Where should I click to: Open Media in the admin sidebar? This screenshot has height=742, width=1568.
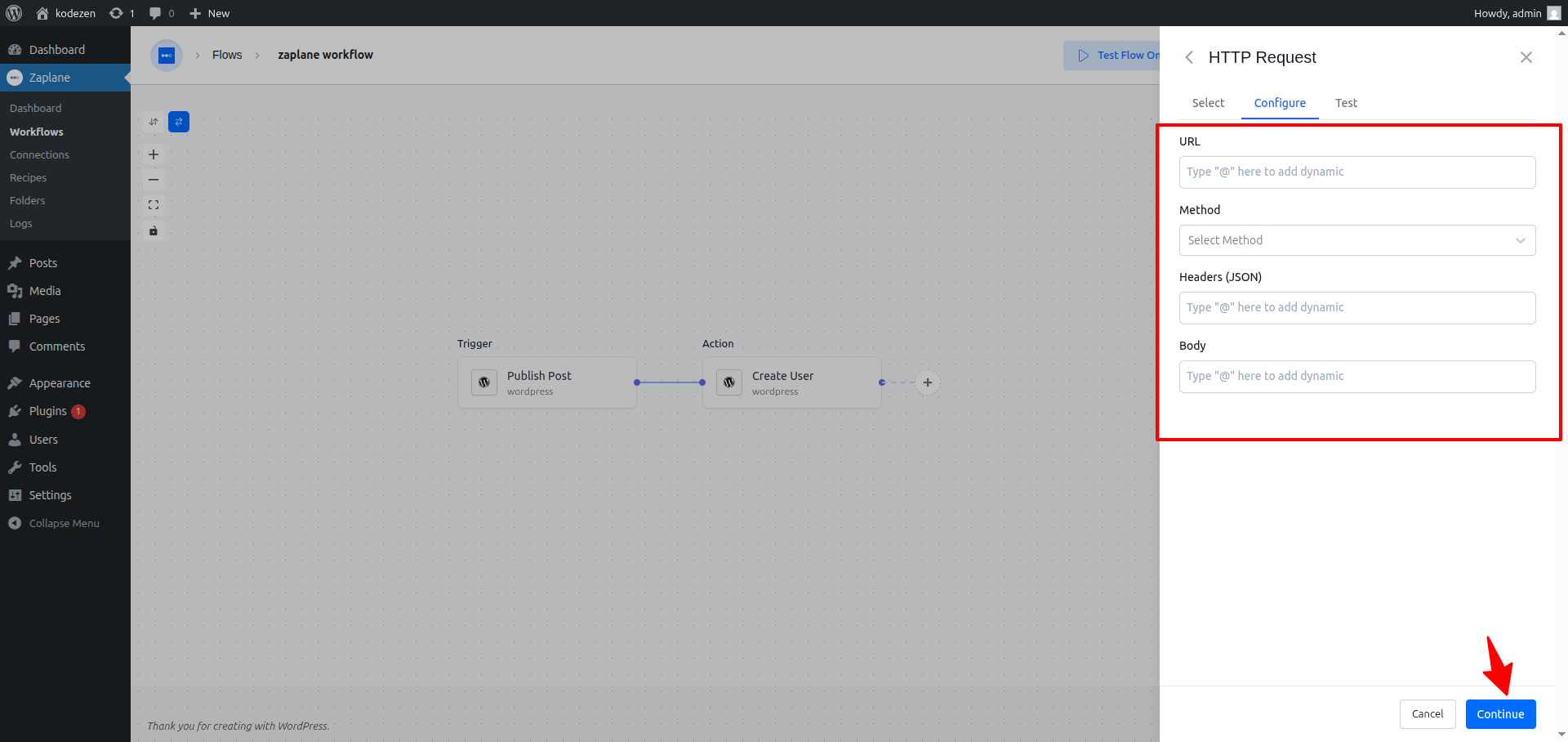[65, 291]
